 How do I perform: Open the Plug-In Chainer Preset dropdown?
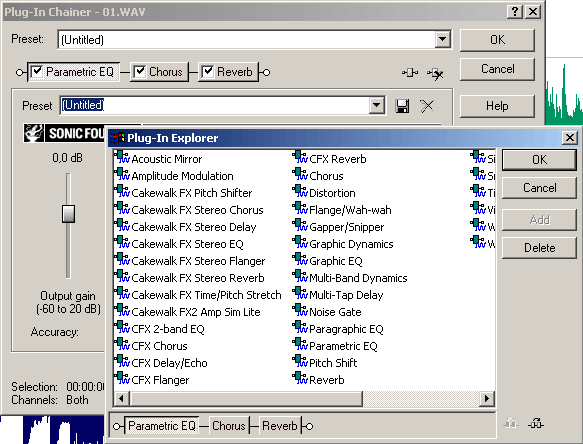click(442, 39)
